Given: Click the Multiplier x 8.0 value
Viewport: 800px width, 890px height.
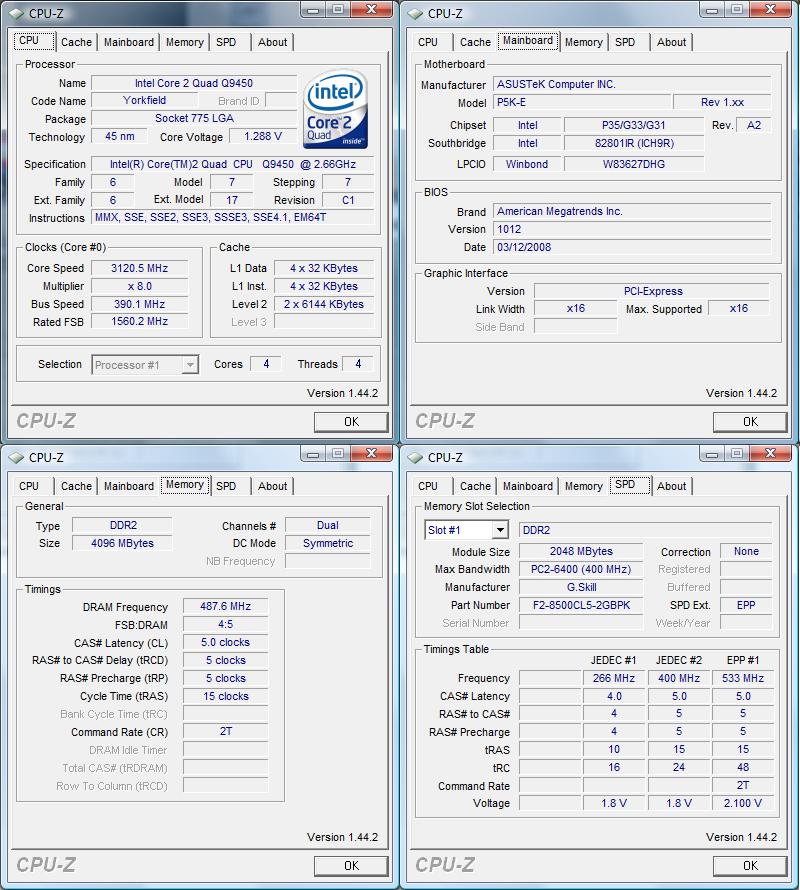Looking at the screenshot, I should (x=139, y=286).
